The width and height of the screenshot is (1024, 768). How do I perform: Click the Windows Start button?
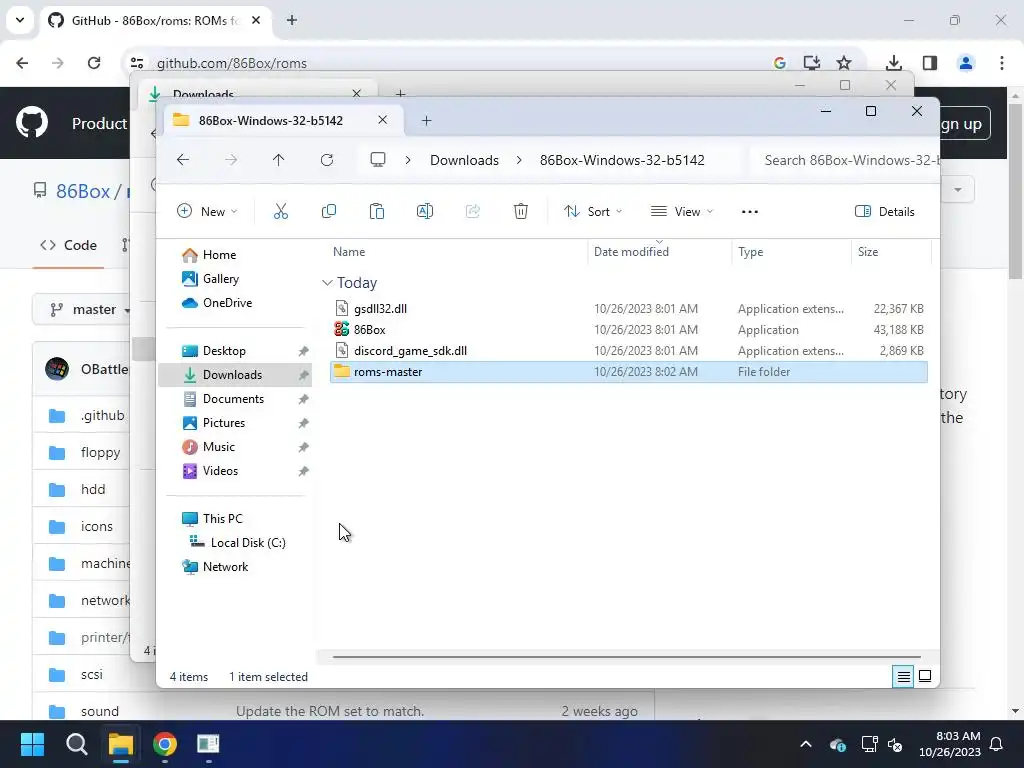[x=32, y=744]
